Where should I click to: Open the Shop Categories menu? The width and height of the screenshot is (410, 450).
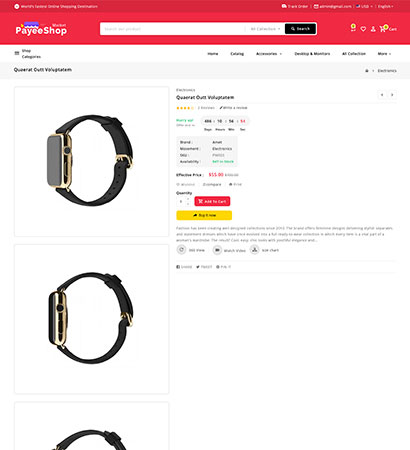[x=27, y=54]
